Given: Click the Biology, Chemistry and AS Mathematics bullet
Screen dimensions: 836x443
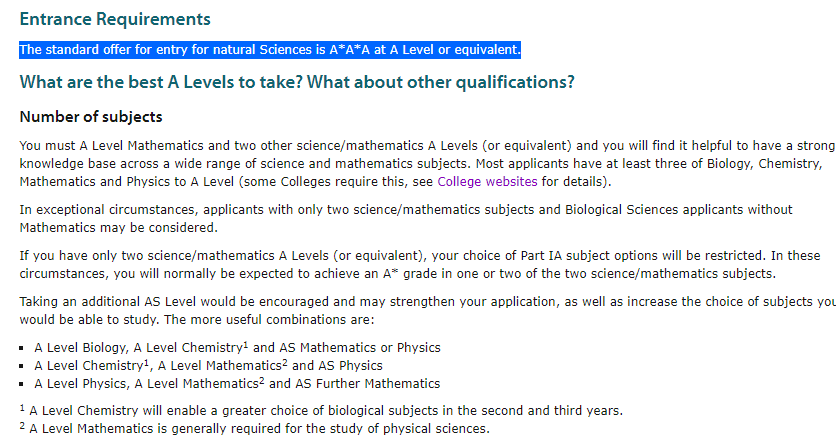Looking at the screenshot, I should pos(237,348).
